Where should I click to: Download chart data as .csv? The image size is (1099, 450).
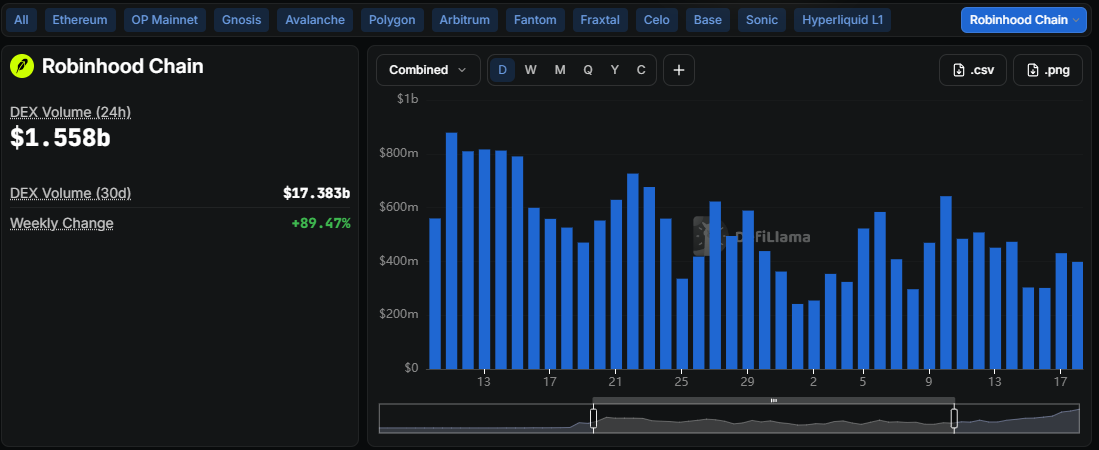pos(973,70)
